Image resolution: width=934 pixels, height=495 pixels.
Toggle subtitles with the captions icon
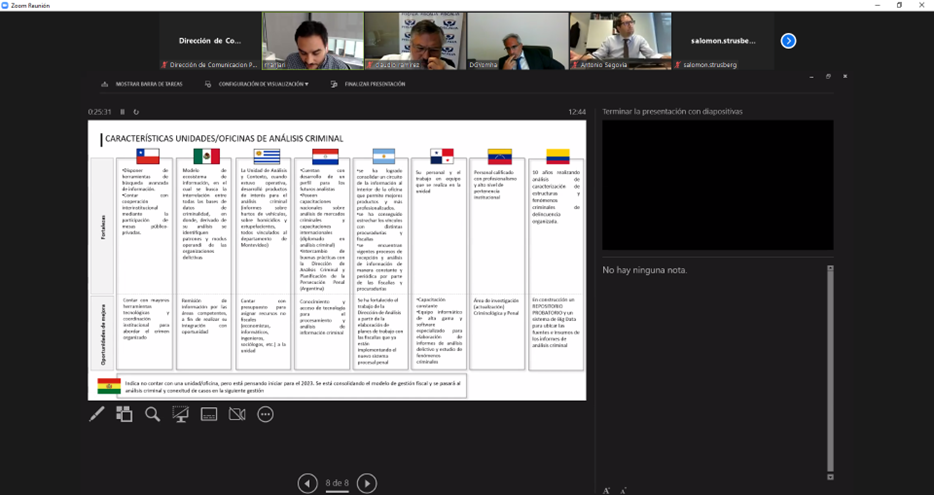pyautogui.click(x=209, y=414)
